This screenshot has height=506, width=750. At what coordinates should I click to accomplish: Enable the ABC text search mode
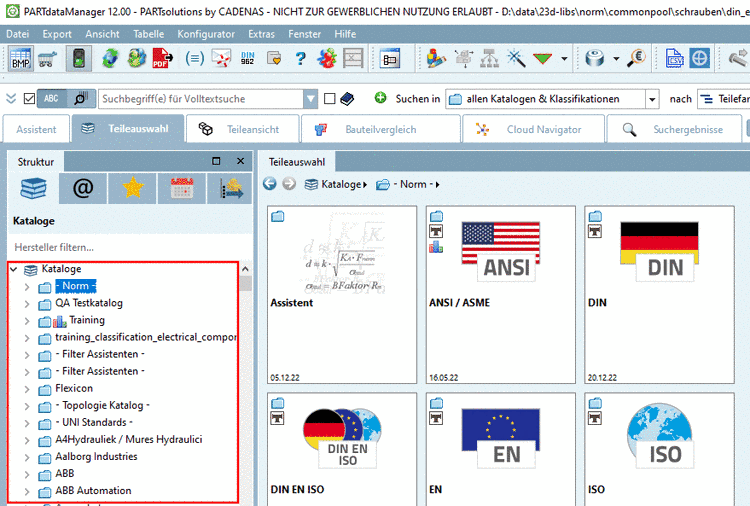(x=52, y=99)
